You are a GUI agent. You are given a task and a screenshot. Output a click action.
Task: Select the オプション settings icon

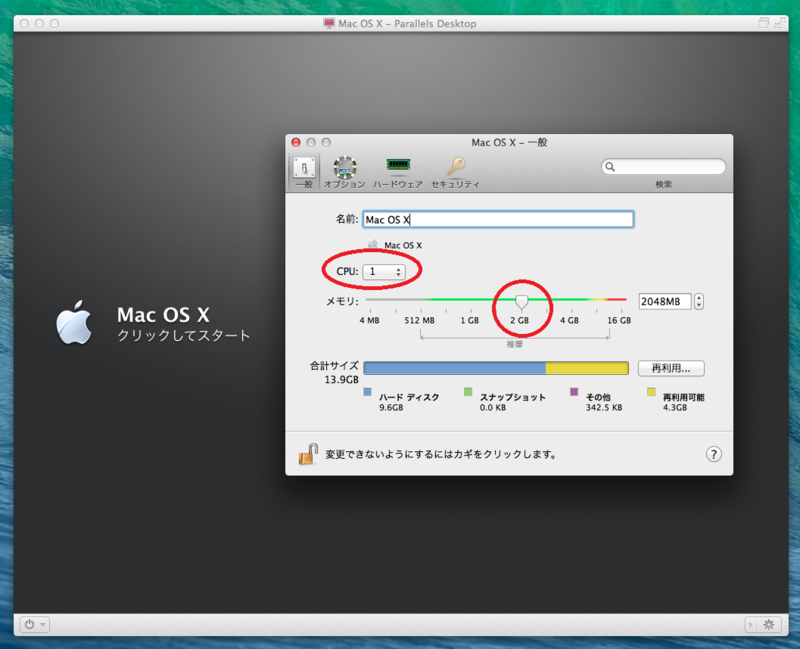tap(342, 166)
